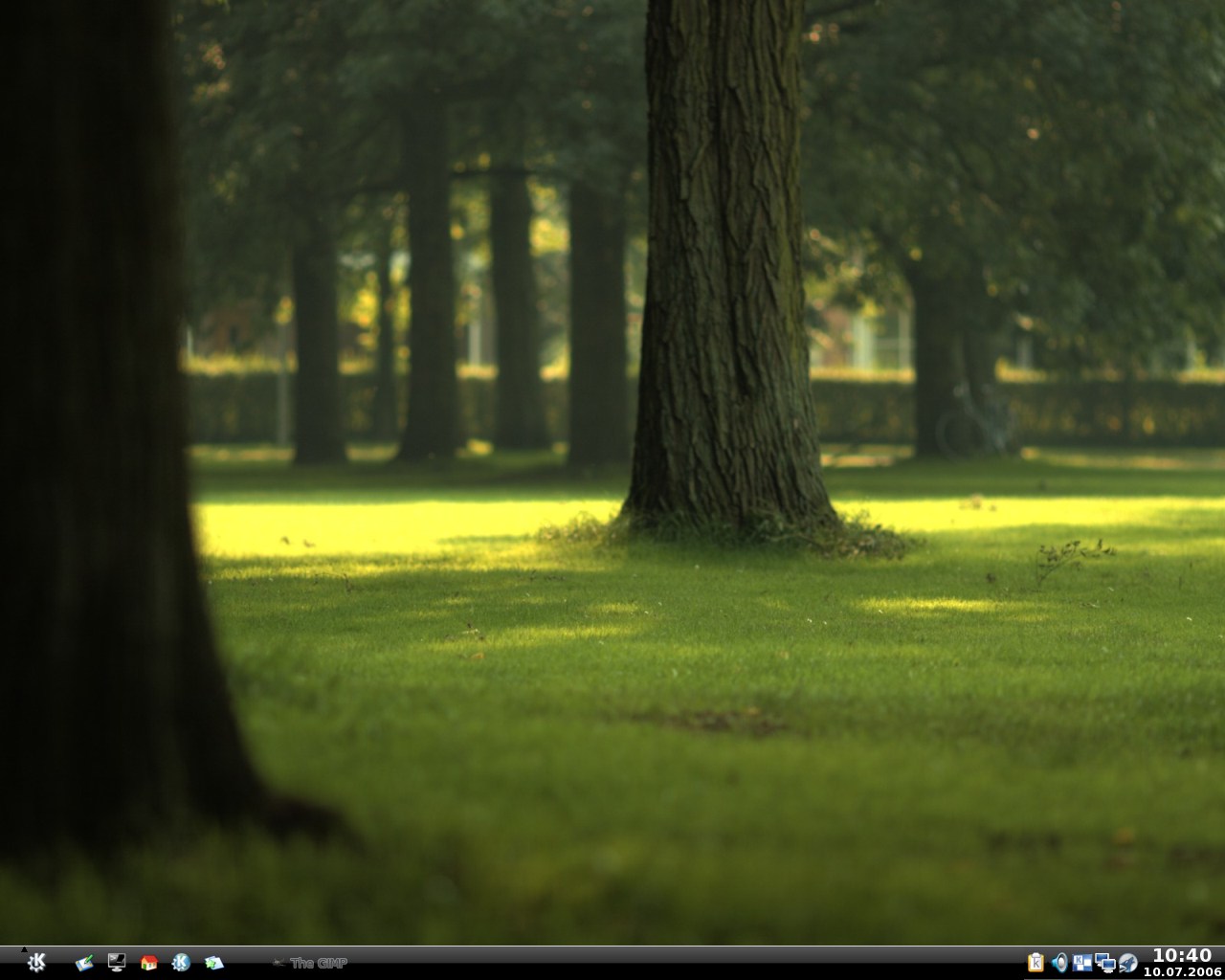
Task: Launch the drawing app with pencil icon
Action: (x=84, y=963)
